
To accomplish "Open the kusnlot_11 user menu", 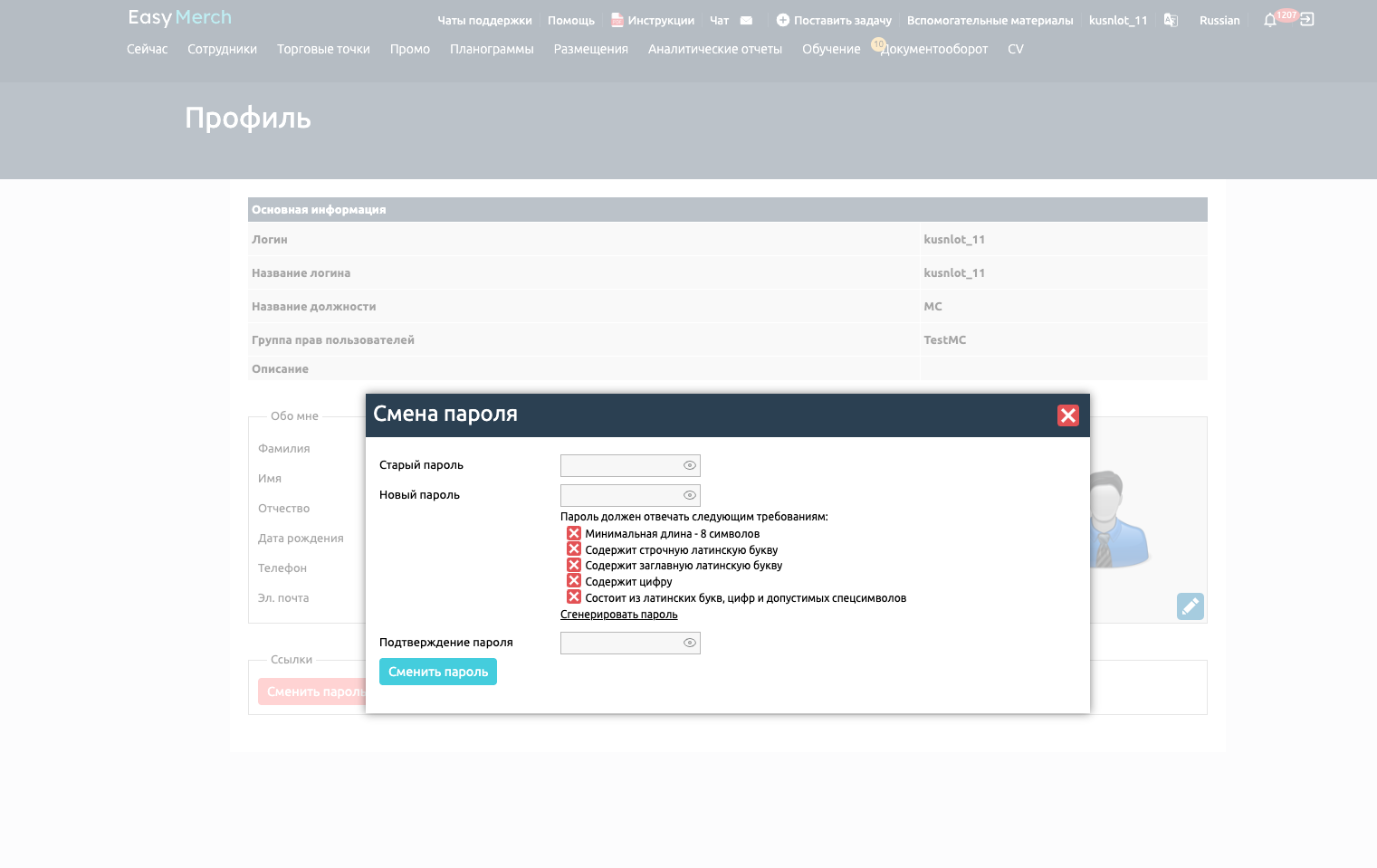I will [1117, 20].
